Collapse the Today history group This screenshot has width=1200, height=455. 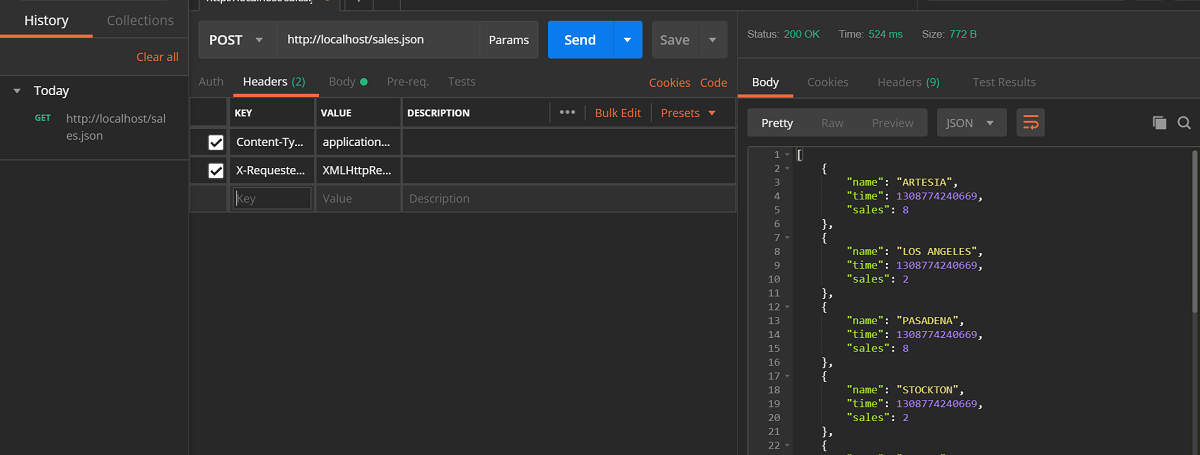pos(17,91)
